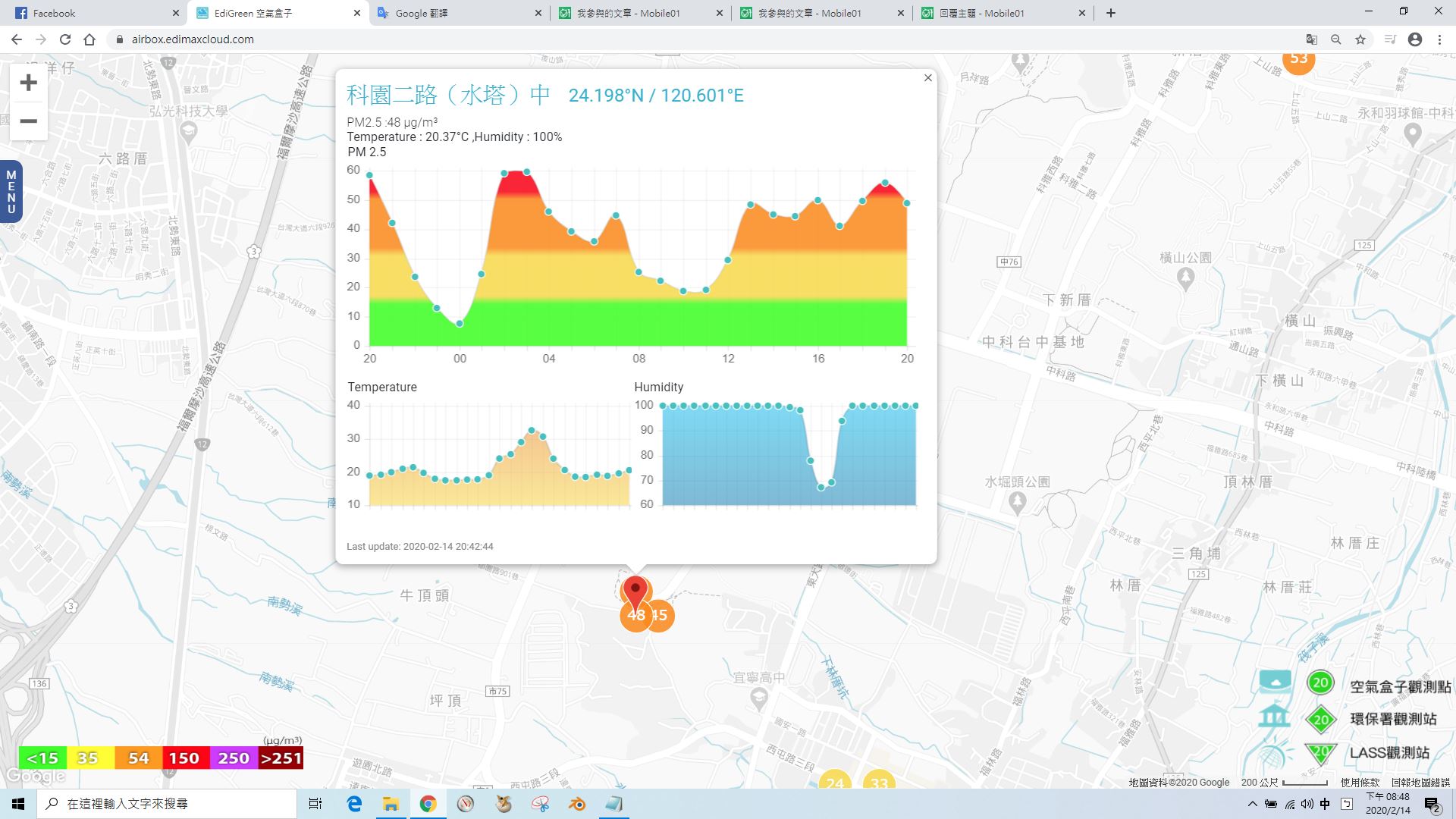Open the blue MENU side tab
Screen dimensions: 1456x819
pyautogui.click(x=11, y=191)
